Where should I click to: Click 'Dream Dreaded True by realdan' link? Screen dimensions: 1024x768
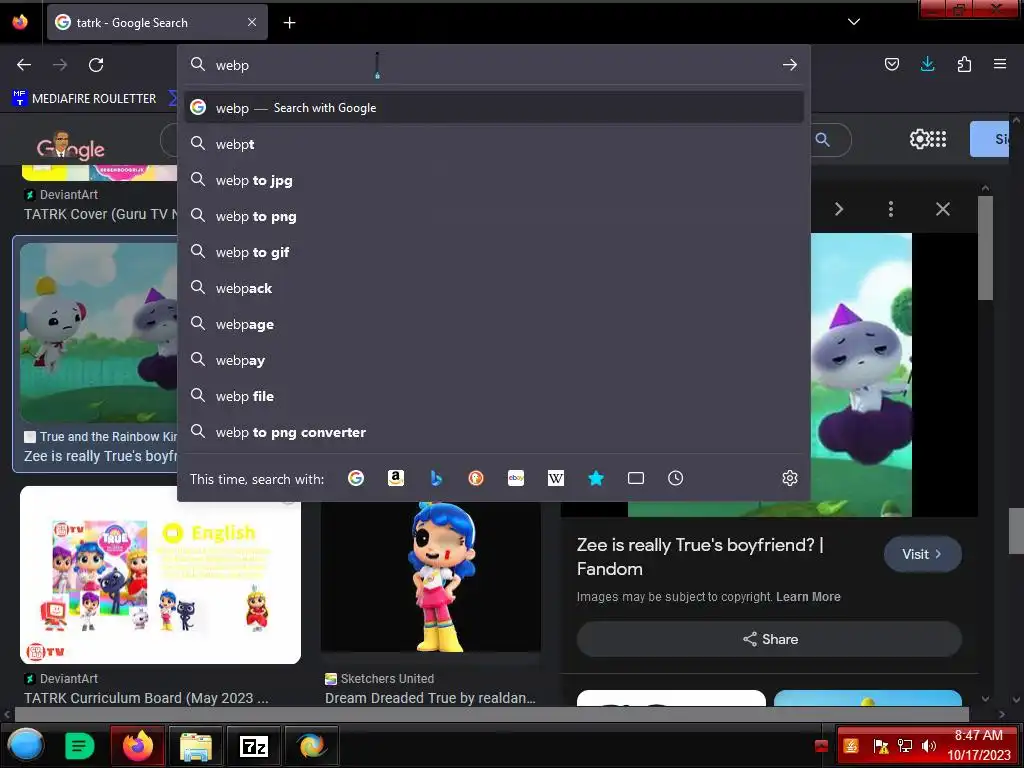click(x=430, y=697)
